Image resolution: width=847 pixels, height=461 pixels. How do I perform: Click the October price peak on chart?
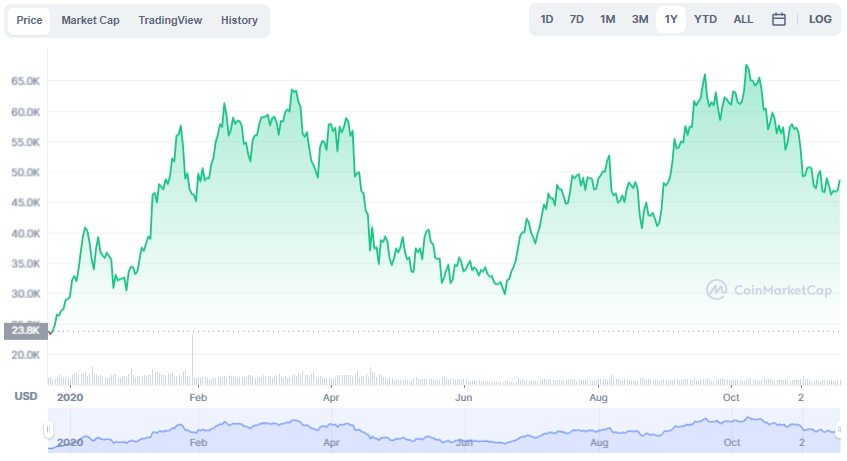[747, 66]
